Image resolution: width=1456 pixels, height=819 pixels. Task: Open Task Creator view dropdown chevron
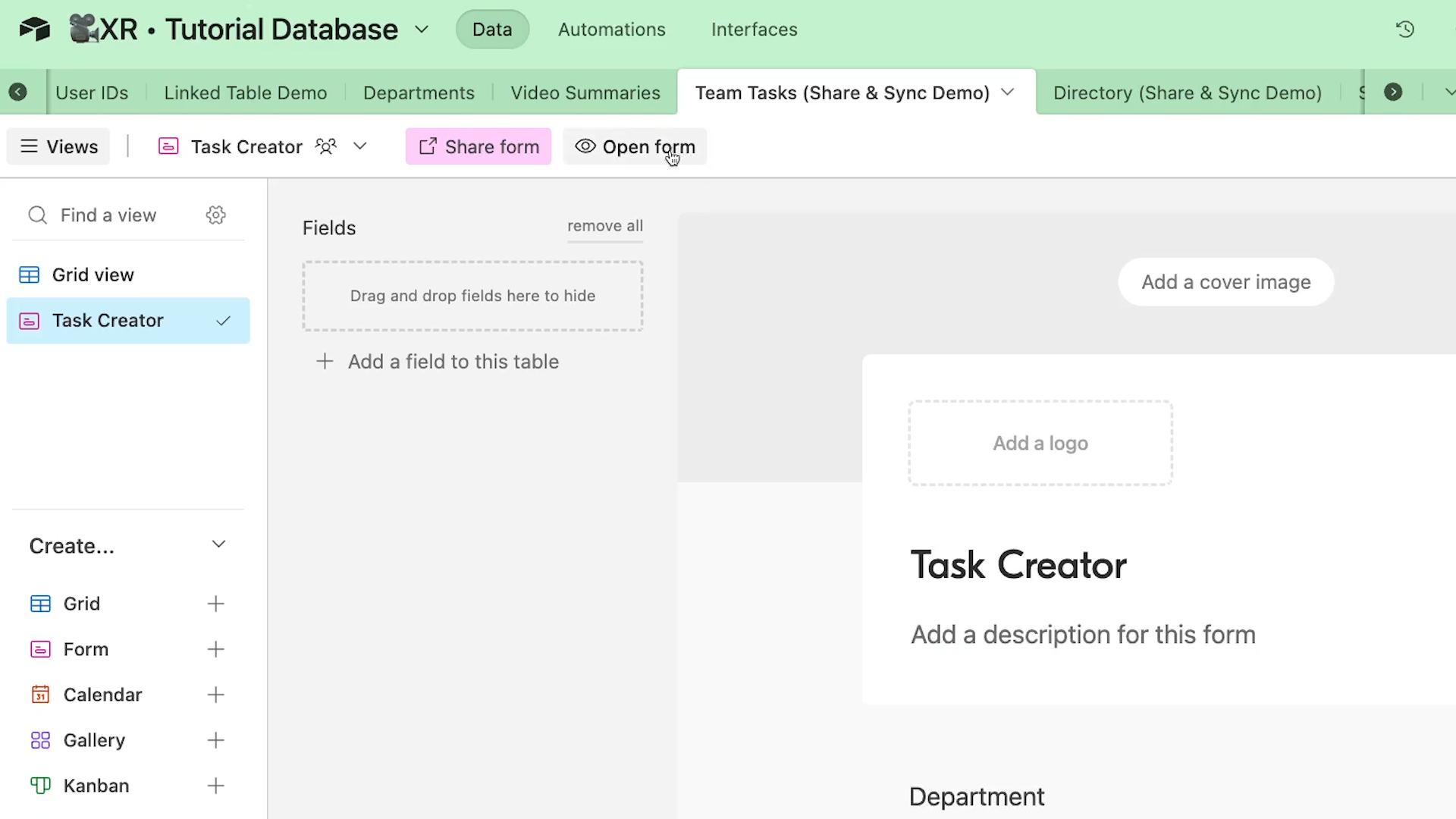point(360,146)
